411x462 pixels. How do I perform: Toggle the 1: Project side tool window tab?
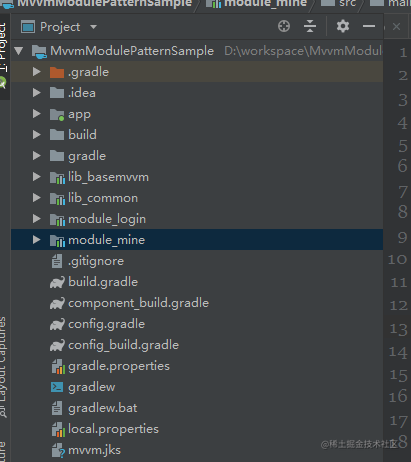coord(4,48)
